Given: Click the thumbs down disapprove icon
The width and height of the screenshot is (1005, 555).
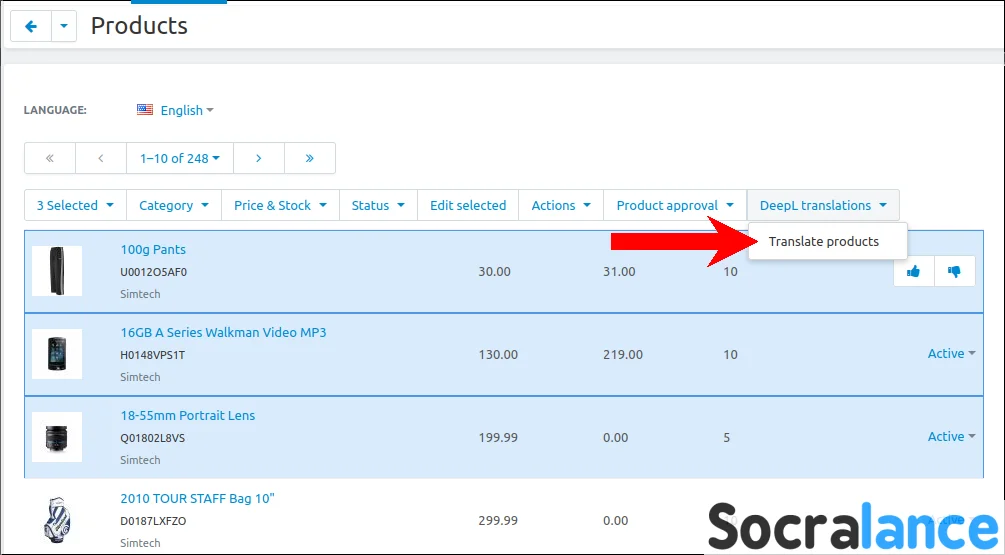Looking at the screenshot, I should pos(954,271).
